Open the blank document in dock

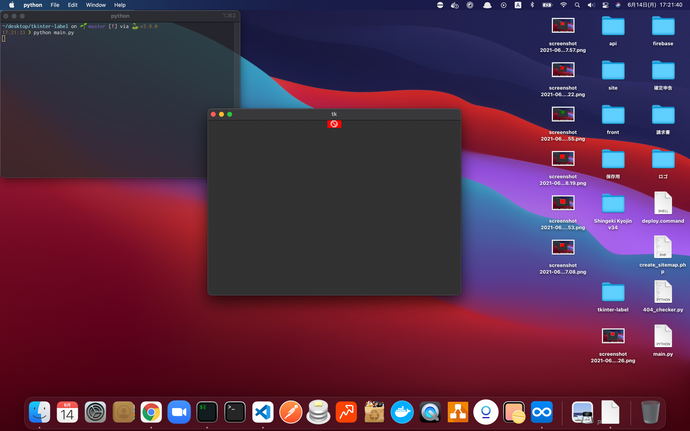[x=610, y=413]
